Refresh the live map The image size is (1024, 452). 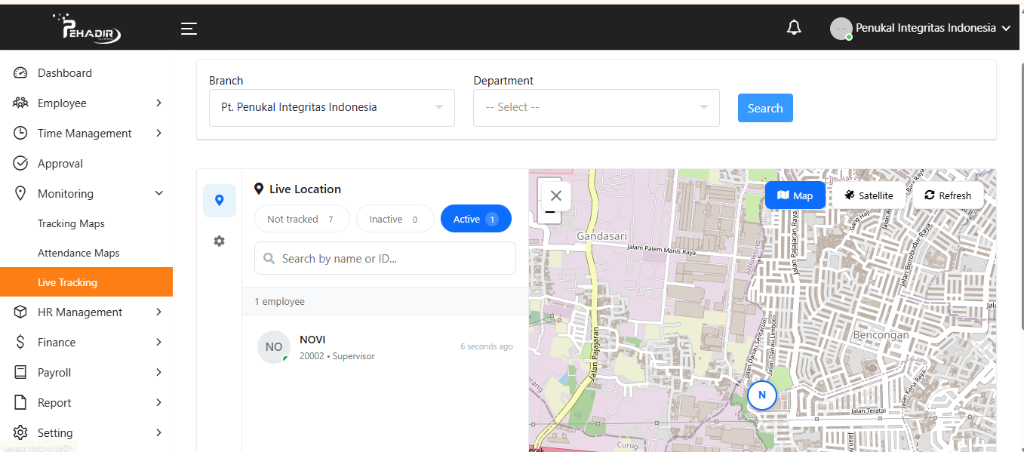click(948, 195)
